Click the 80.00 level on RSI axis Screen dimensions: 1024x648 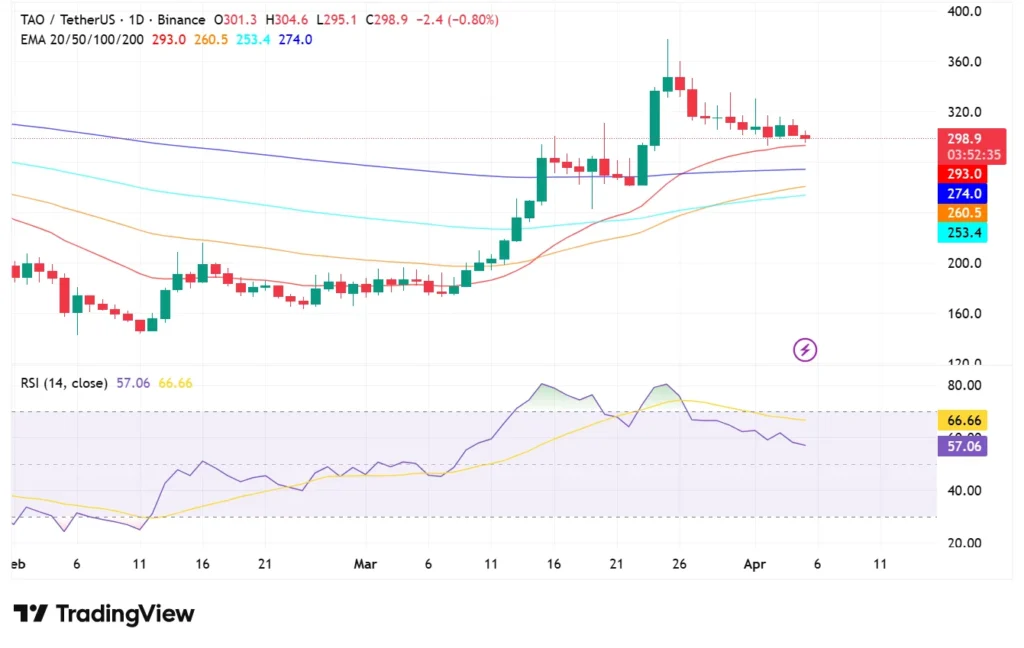(x=964, y=386)
